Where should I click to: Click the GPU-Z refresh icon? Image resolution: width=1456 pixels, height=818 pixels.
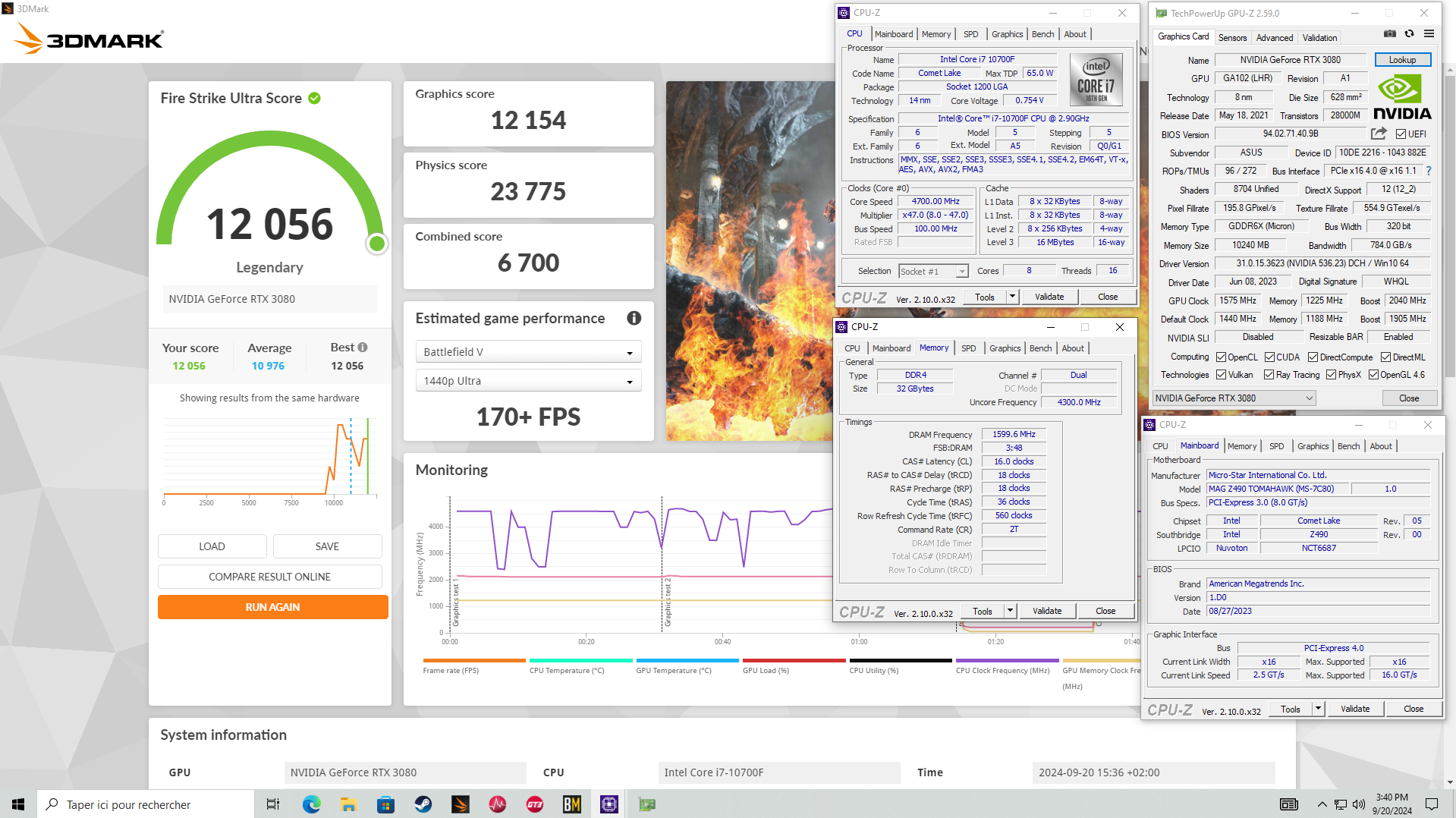[x=1409, y=34]
